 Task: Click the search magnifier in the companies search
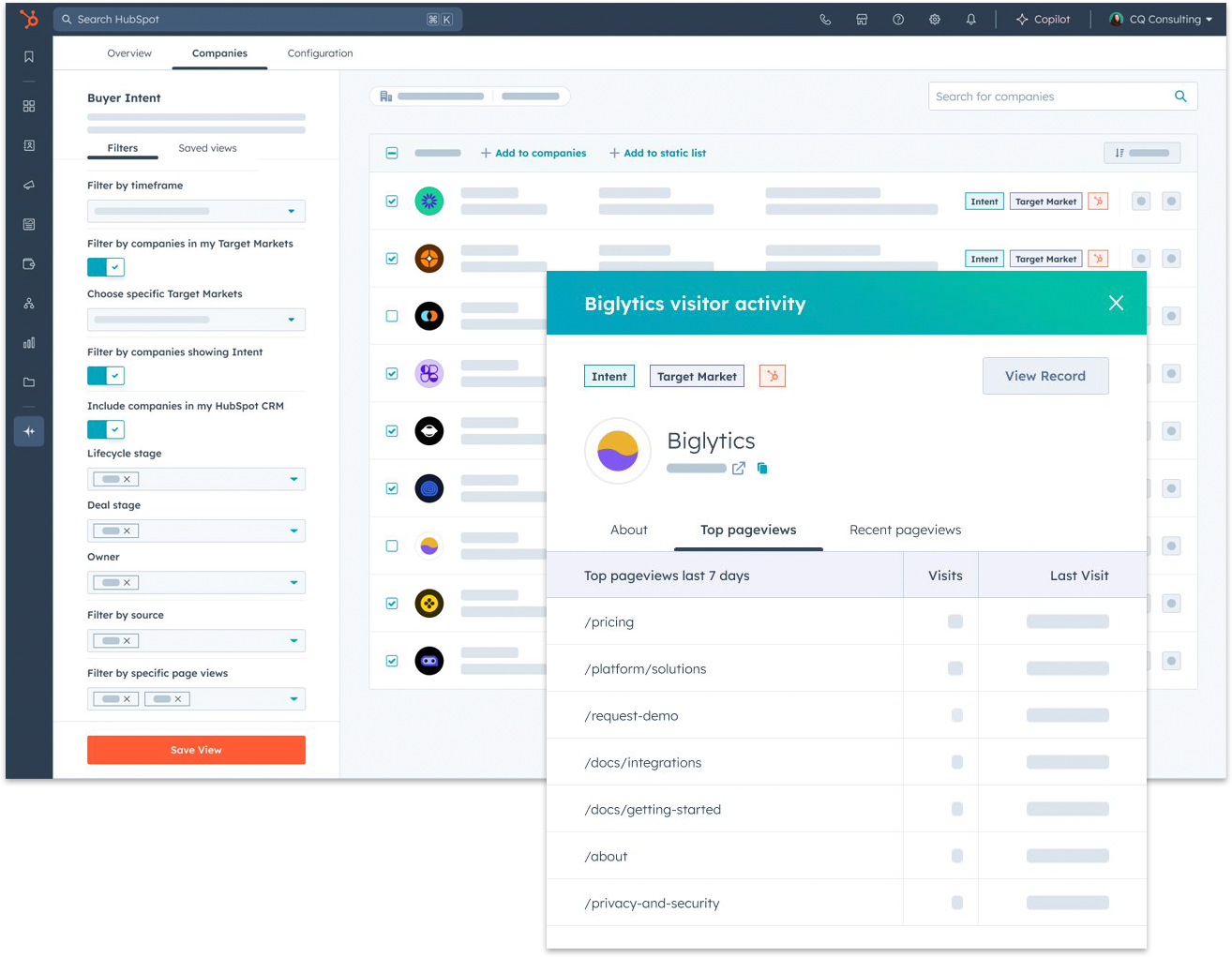tap(1180, 96)
